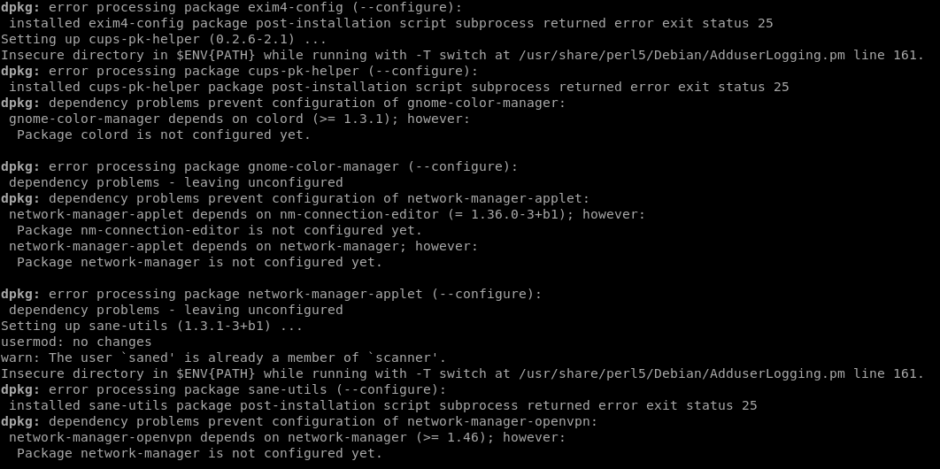The height and width of the screenshot is (469, 940).
Task: Click the "usermod: no changes" message
Action: click(x=76, y=342)
